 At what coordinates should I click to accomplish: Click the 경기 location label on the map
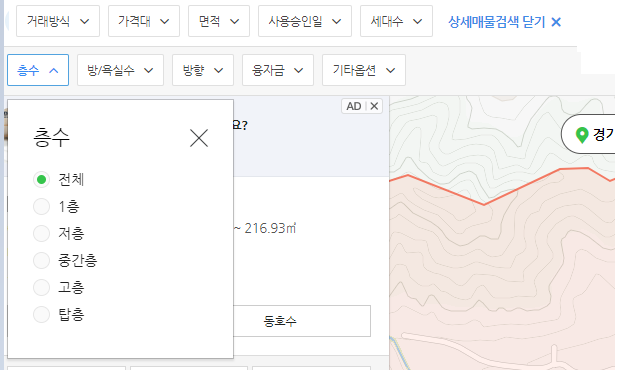click(603, 134)
